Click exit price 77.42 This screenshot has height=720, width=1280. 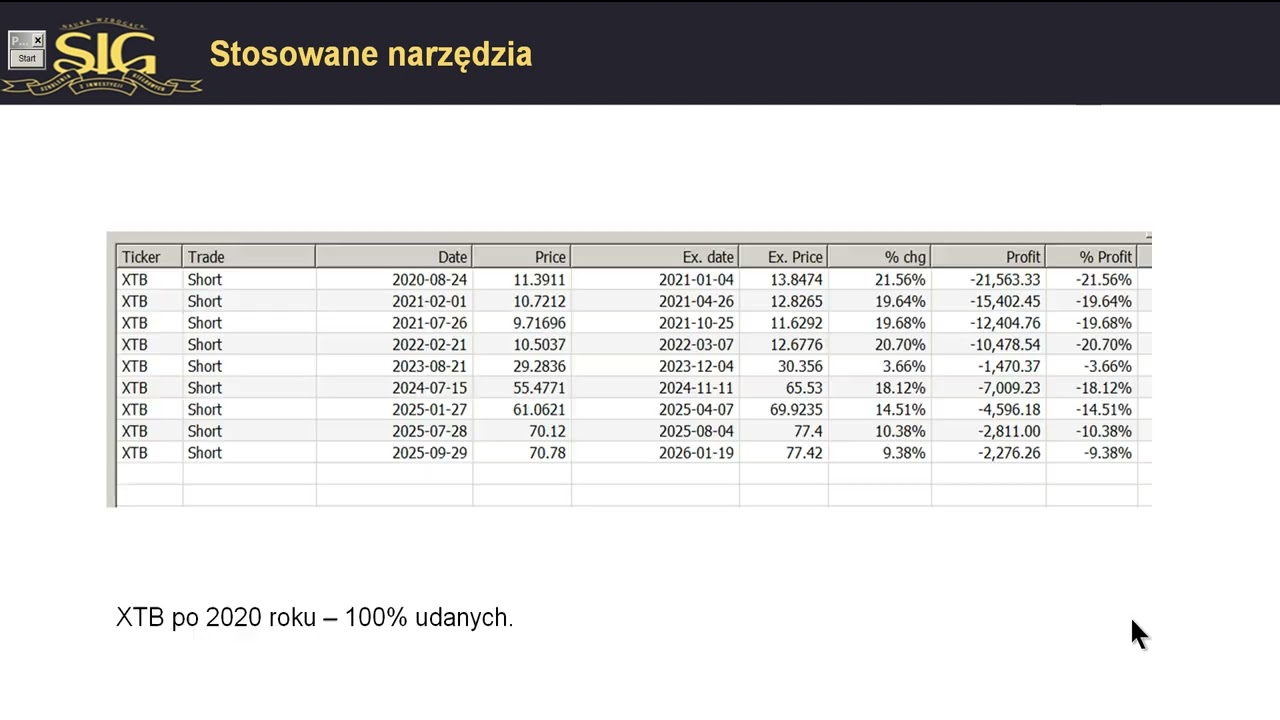point(805,453)
